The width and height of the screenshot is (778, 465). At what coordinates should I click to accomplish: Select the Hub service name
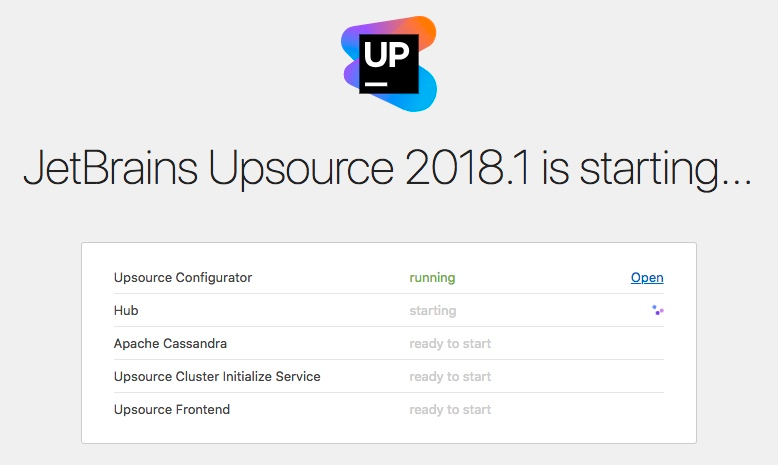pyautogui.click(x=126, y=311)
